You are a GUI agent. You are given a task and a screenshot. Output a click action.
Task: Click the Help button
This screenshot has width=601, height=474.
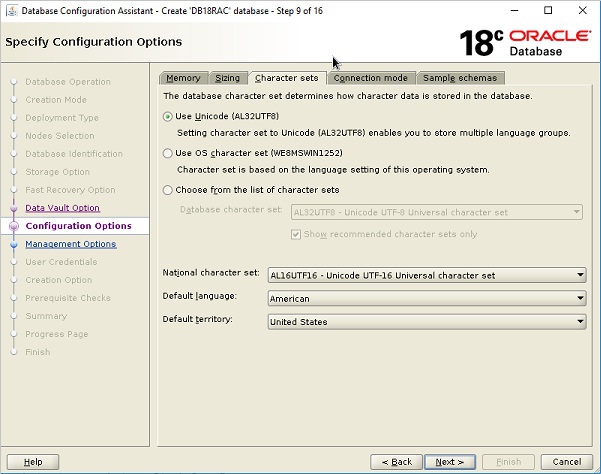33,462
